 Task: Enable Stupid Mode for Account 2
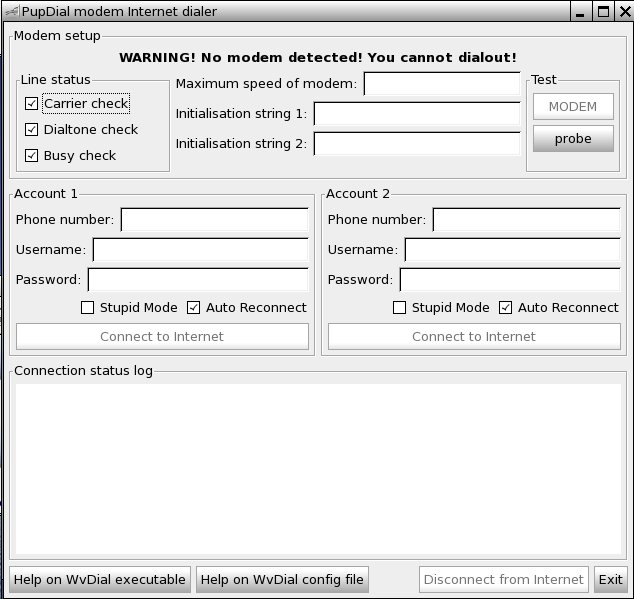click(x=400, y=307)
